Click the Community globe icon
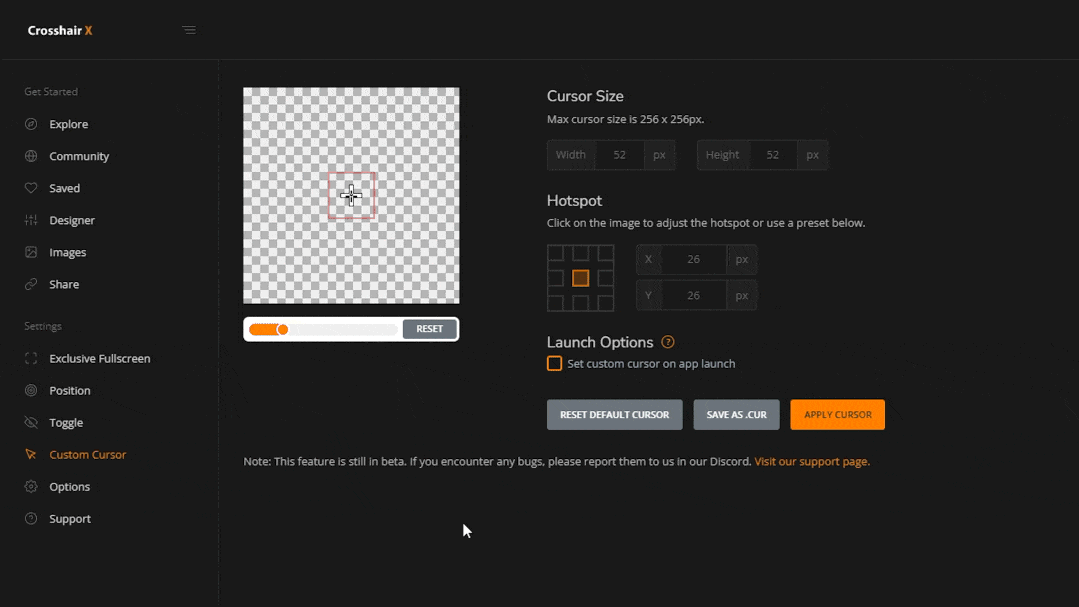Viewport: 1079px width, 607px height. pos(31,156)
